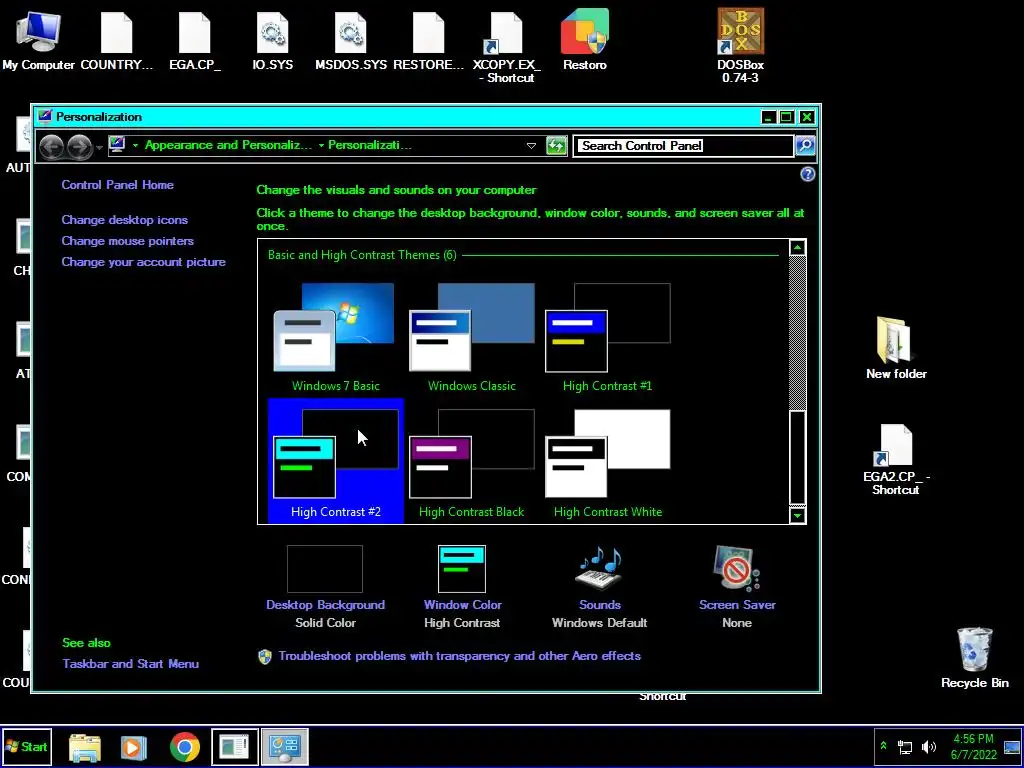
Task: Click the Forward navigation arrow
Action: point(79,146)
